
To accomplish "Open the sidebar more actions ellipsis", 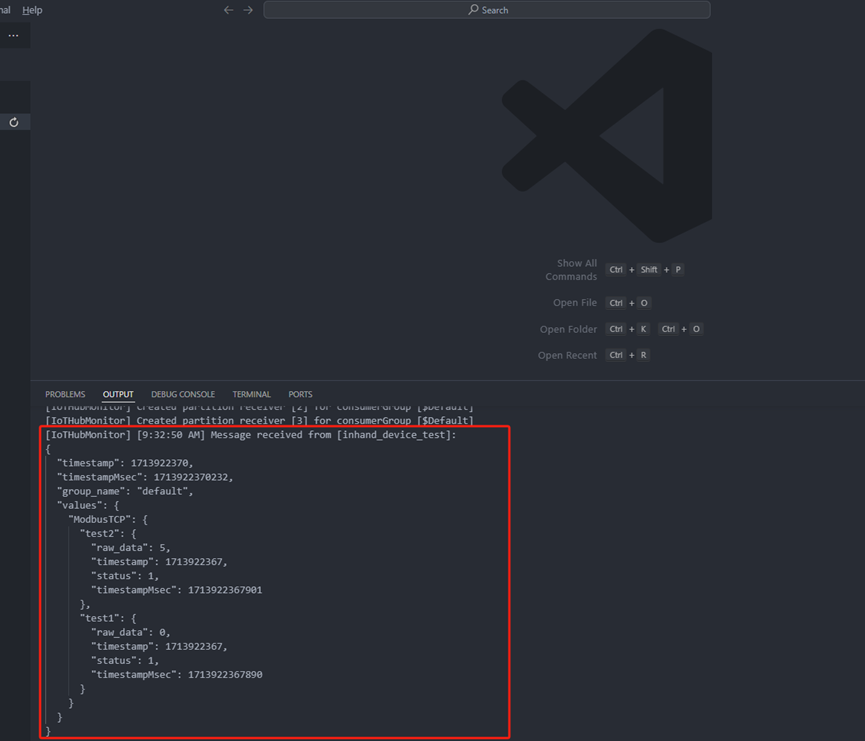I will tap(13, 36).
